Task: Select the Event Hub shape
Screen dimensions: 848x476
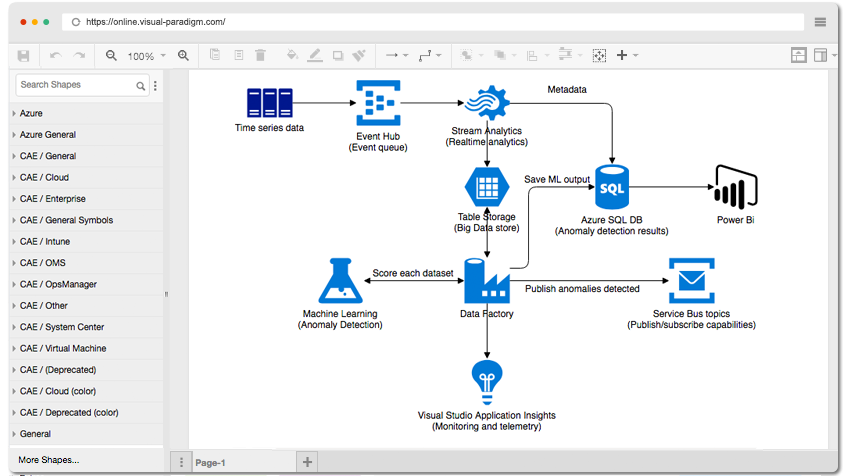Action: 378,103
